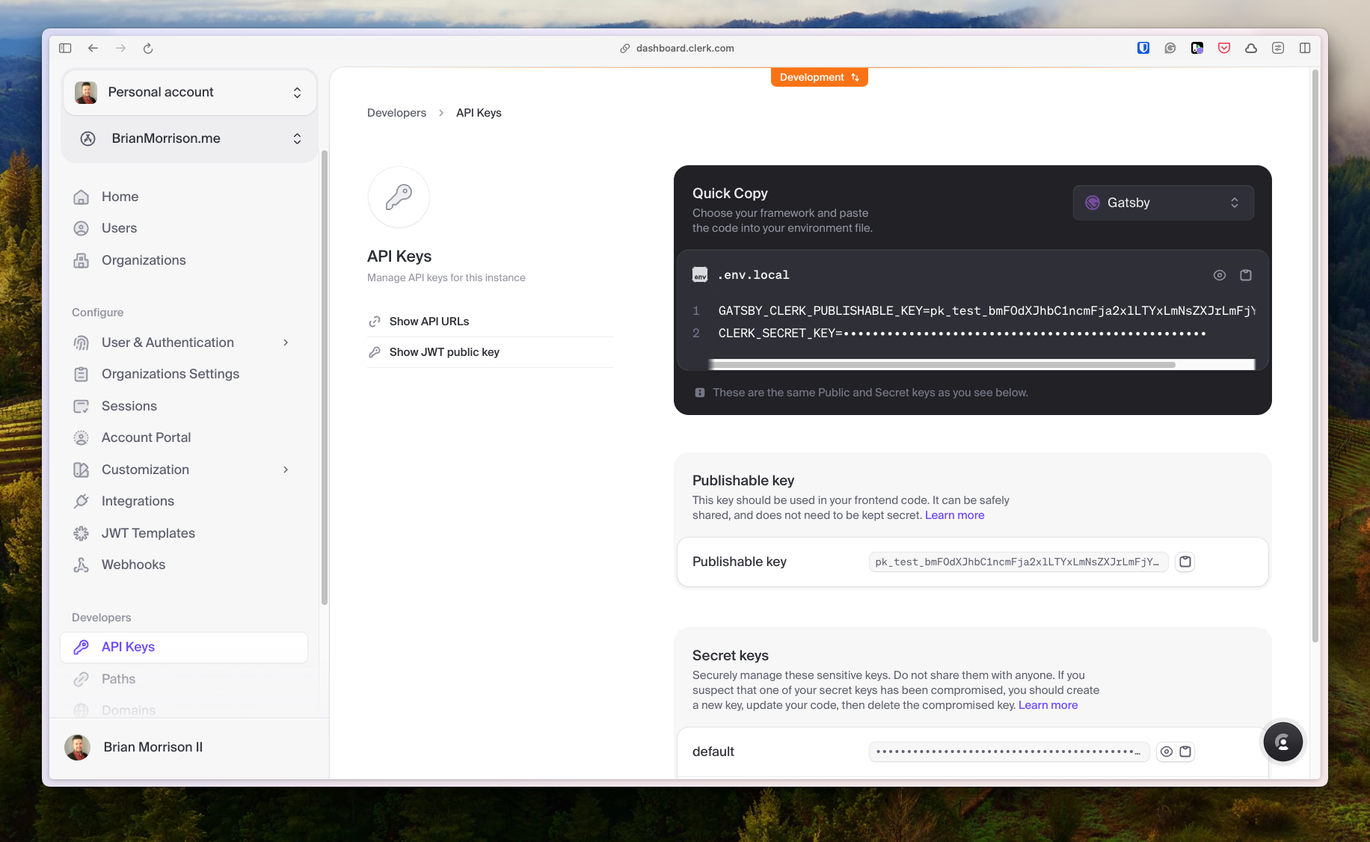Image resolution: width=1370 pixels, height=842 pixels.
Task: Copy the default secret key
Action: [x=1185, y=751]
